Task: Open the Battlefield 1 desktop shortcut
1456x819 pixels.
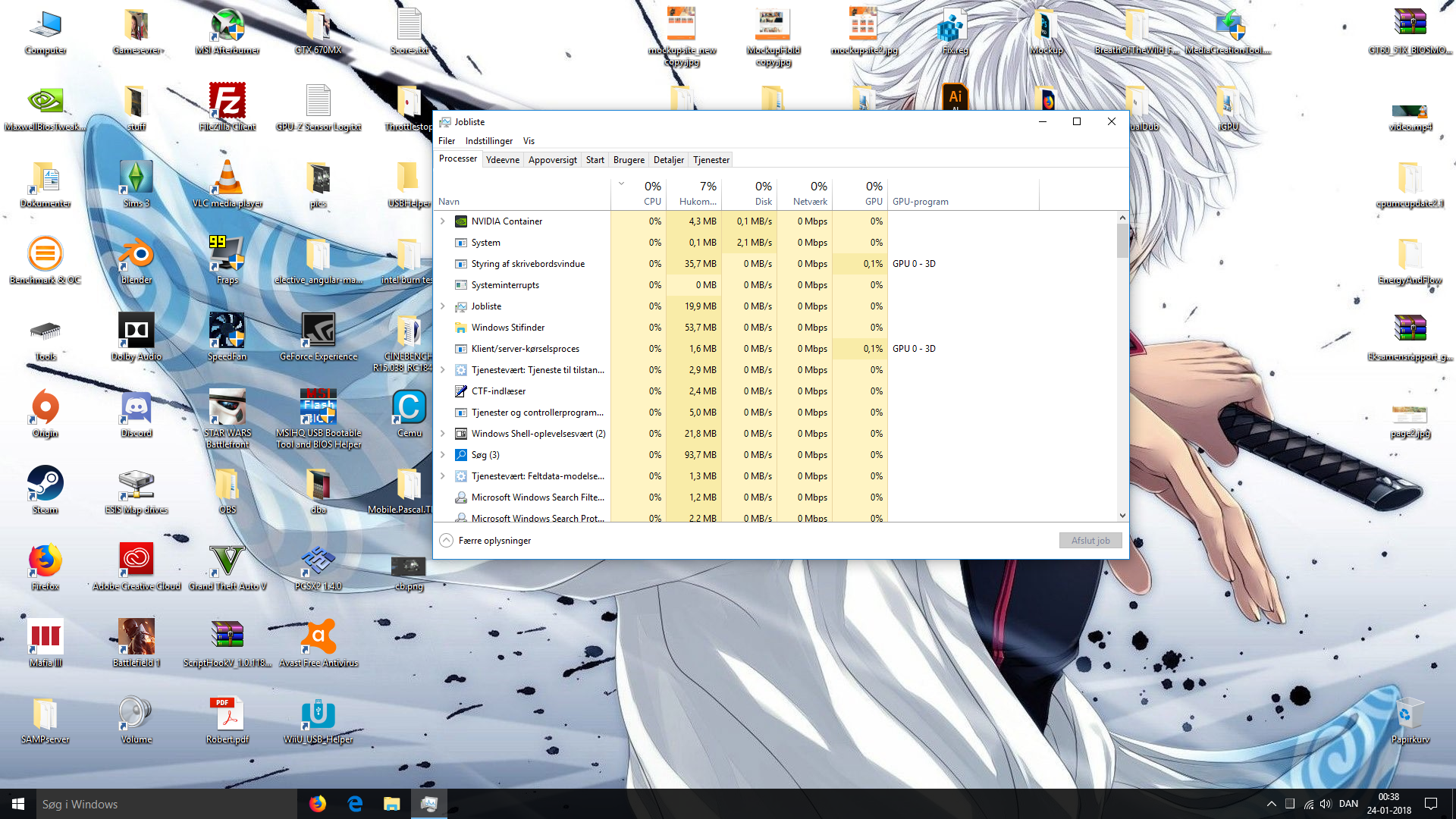Action: point(136,644)
